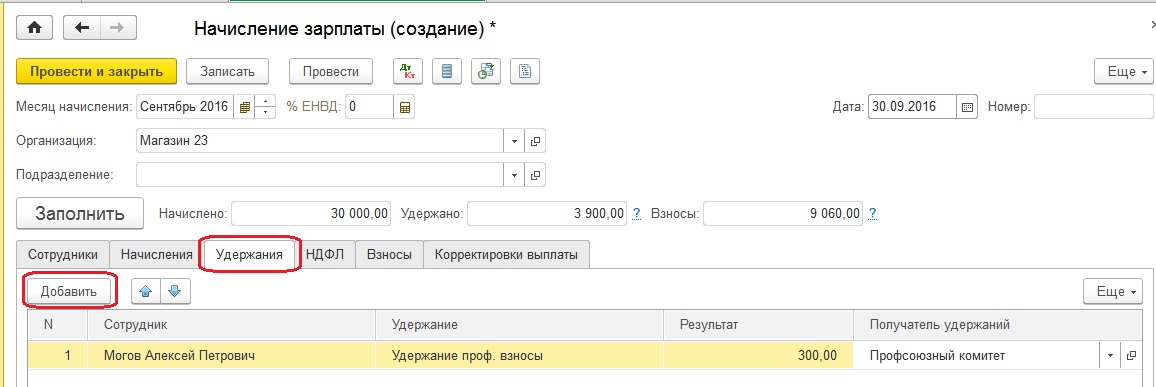The height and width of the screenshot is (387, 1156).
Task: Expand the Организация dropdown list
Action: click(514, 141)
